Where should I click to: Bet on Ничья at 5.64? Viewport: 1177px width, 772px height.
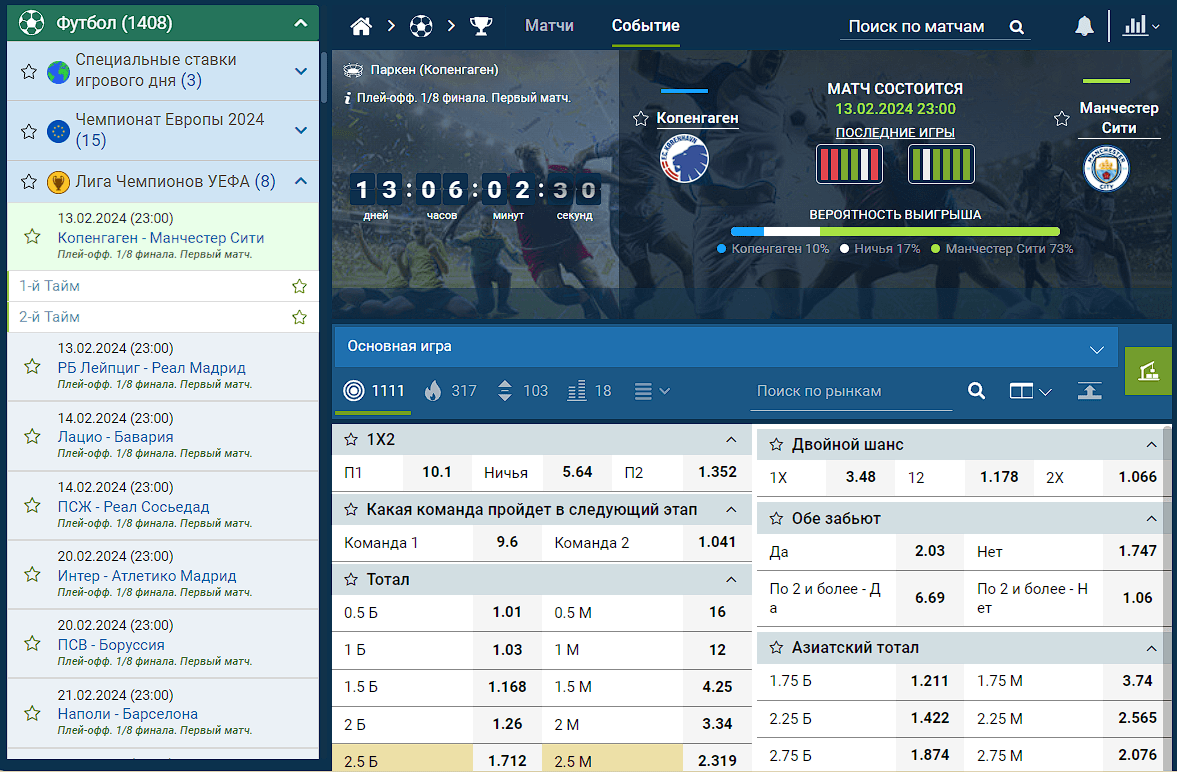point(577,472)
